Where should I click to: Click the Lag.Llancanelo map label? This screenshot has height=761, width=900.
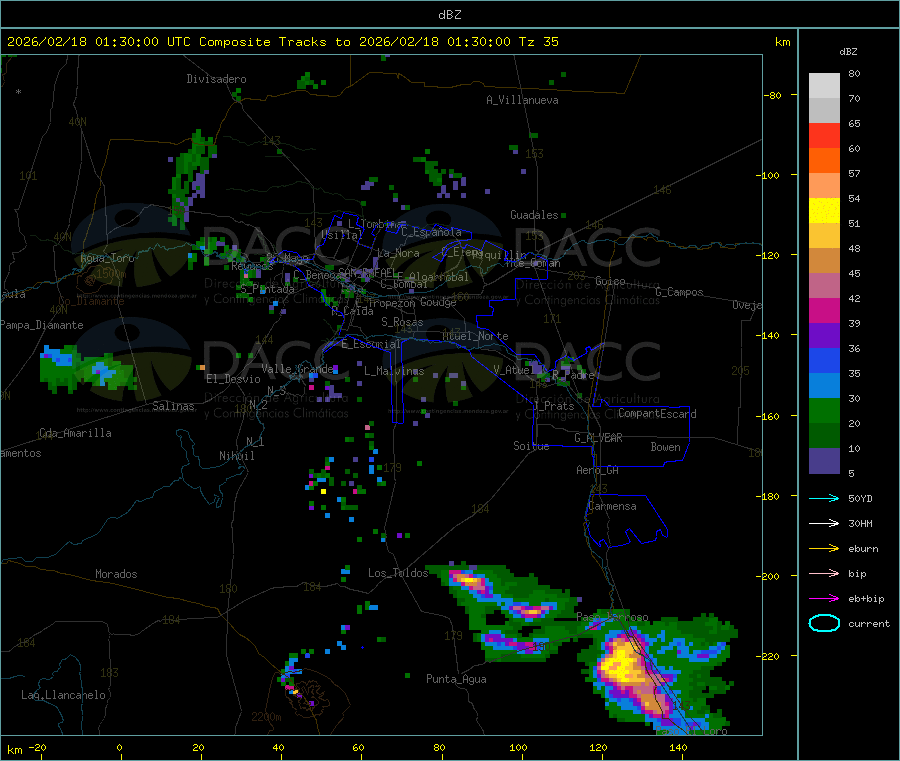(x=63, y=695)
